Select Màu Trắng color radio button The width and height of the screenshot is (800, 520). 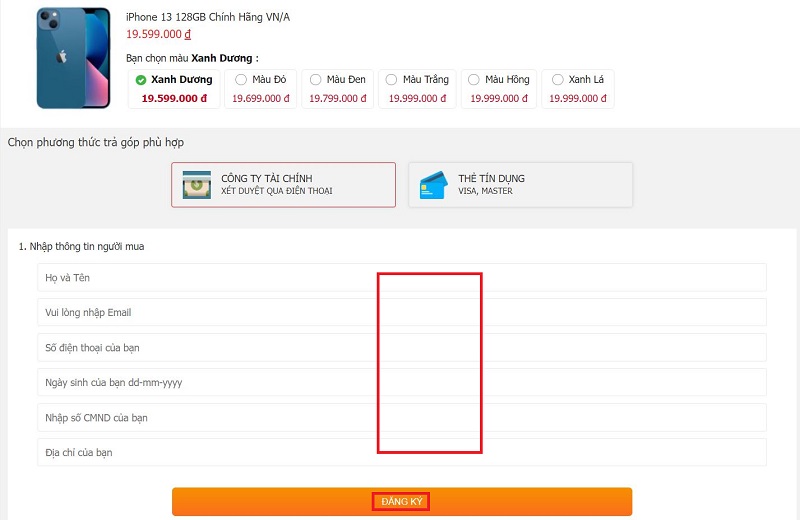[x=391, y=80]
